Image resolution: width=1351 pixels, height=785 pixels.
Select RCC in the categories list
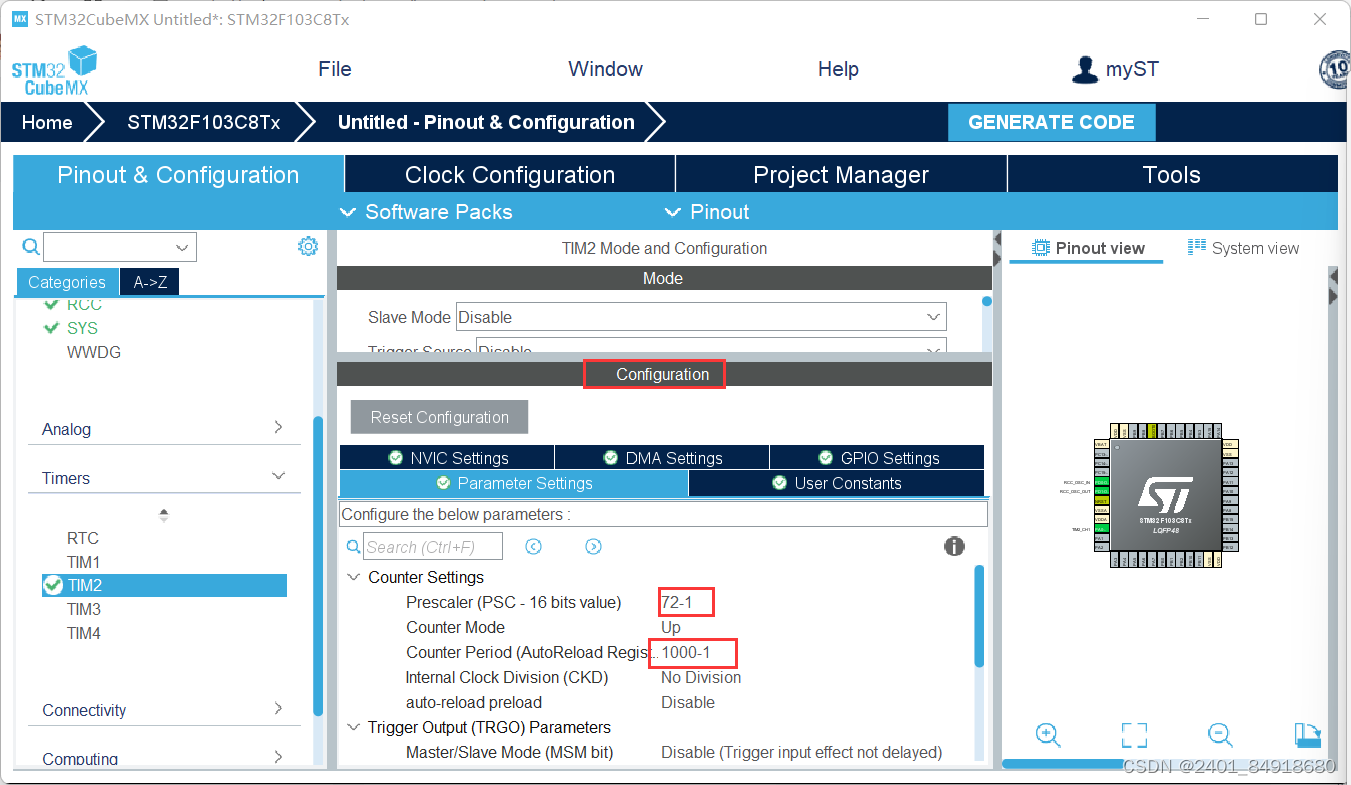point(84,305)
